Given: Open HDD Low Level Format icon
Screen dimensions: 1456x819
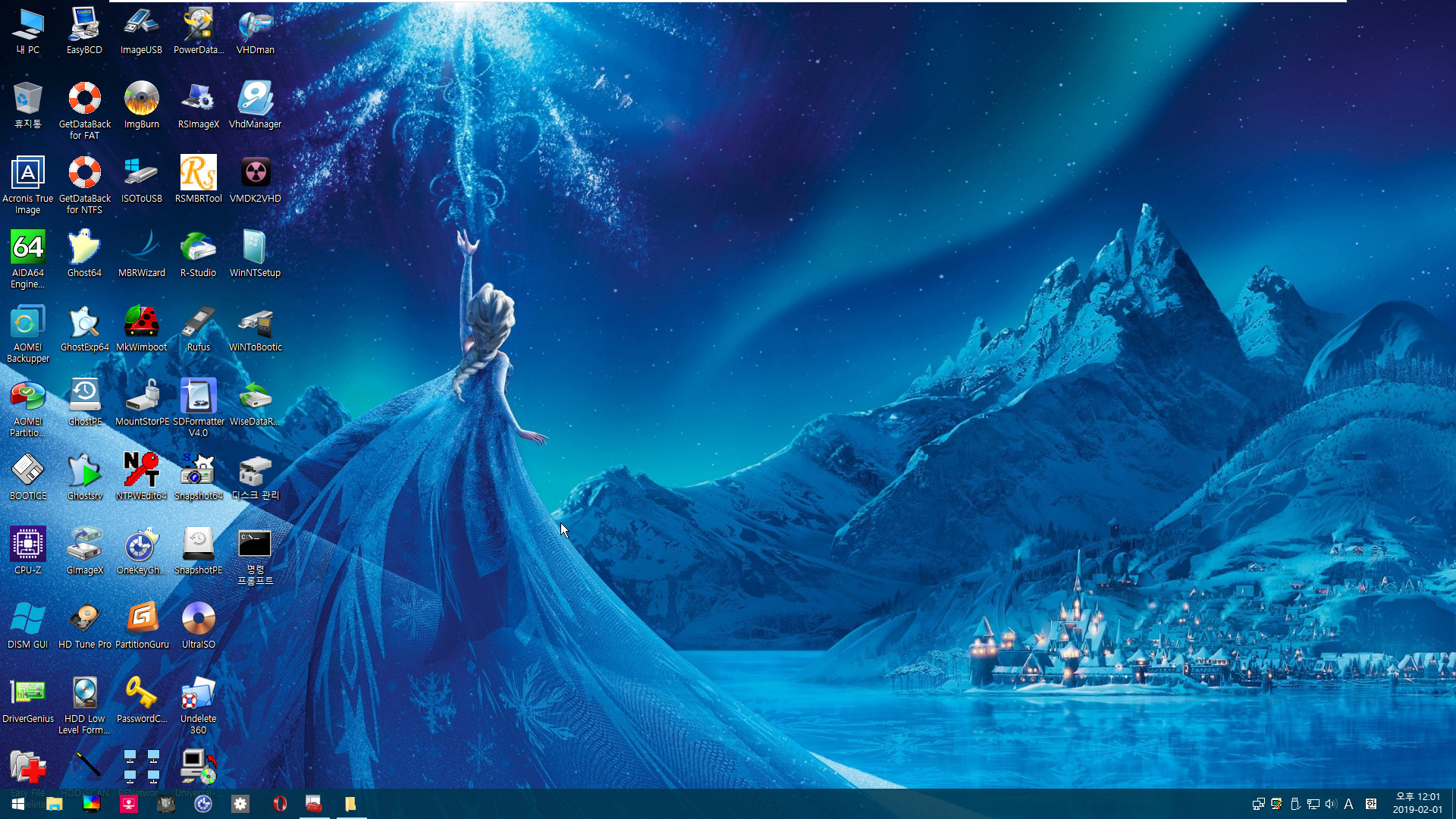Looking at the screenshot, I should coord(84,705).
